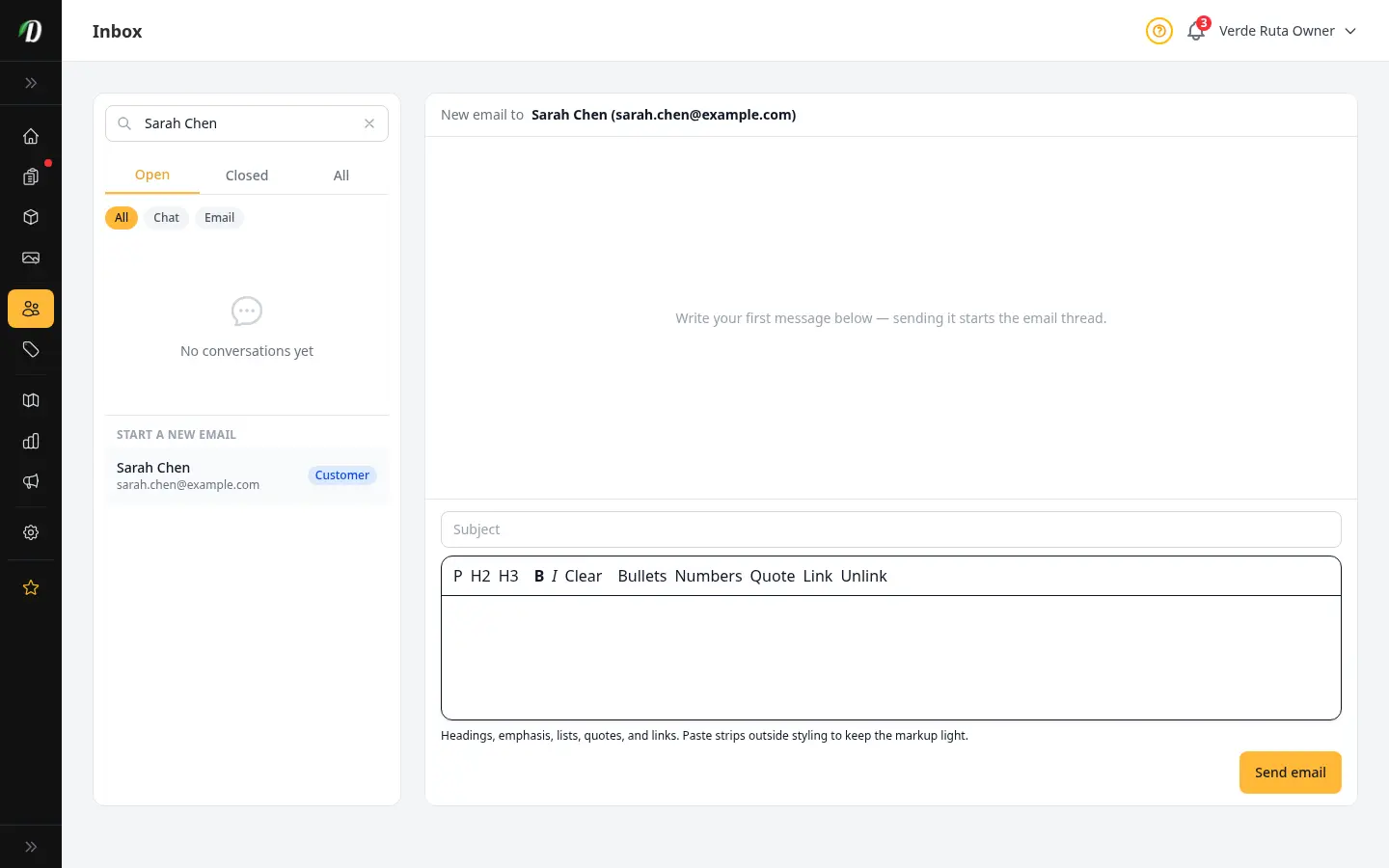Clear the Sarah Chen search text
1389x868 pixels.
click(x=369, y=123)
